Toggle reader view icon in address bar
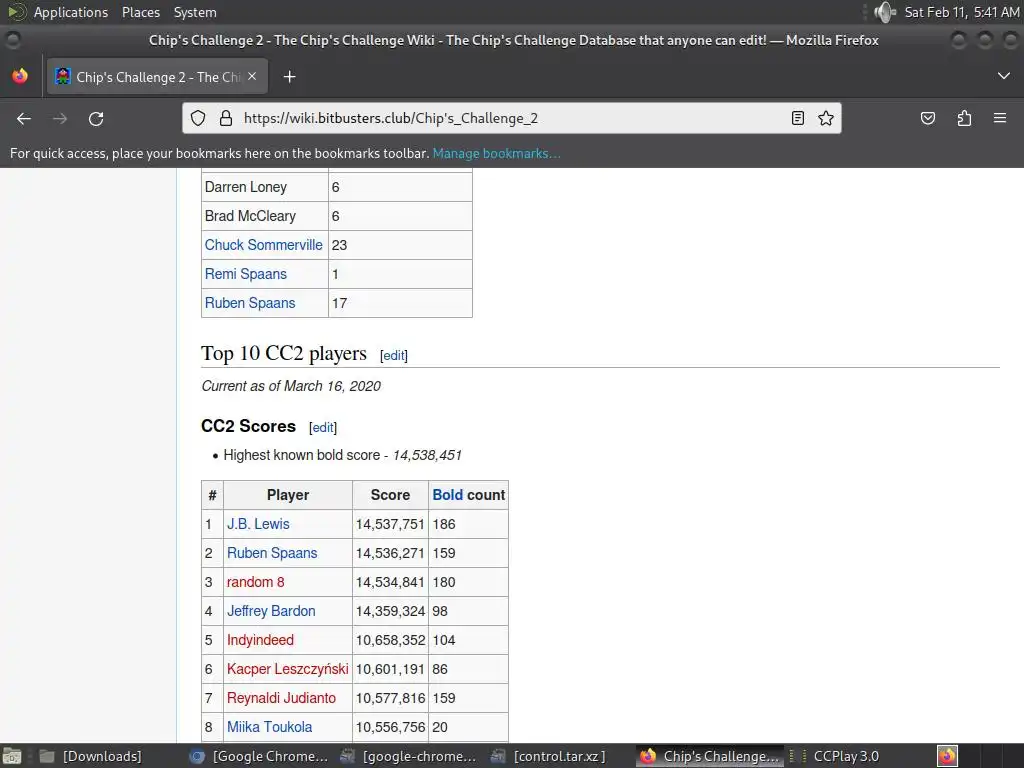Image resolution: width=1024 pixels, height=768 pixels. [x=797, y=118]
